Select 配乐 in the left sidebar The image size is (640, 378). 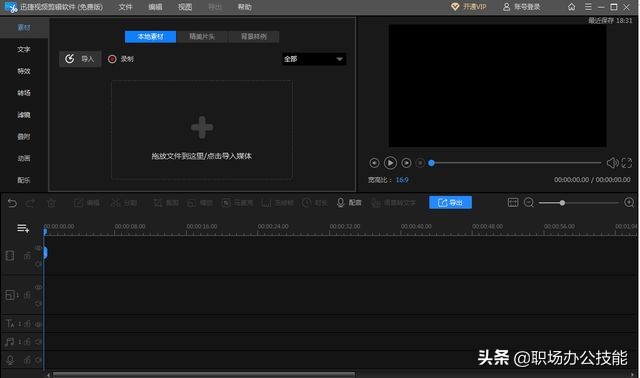click(24, 180)
